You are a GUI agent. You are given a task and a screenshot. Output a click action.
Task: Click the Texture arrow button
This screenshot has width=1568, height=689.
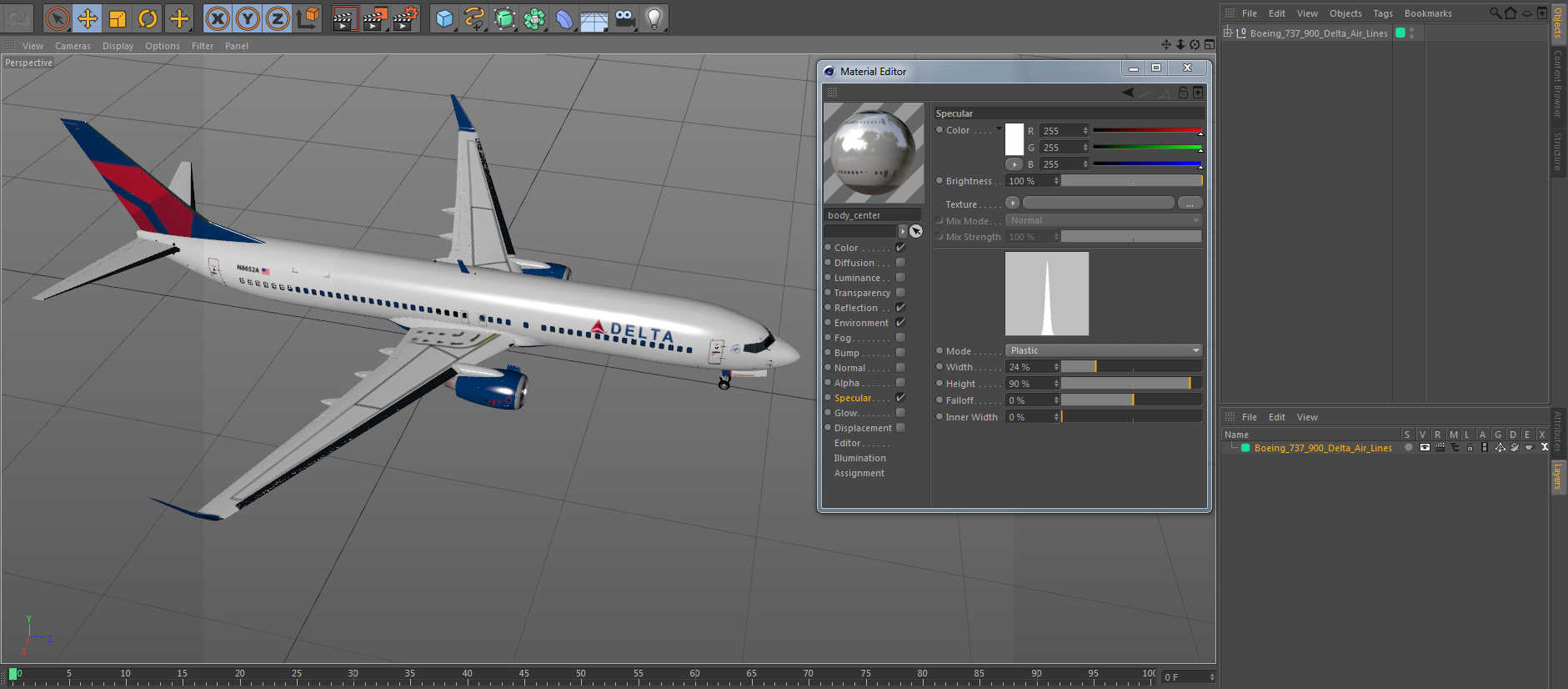click(x=1013, y=203)
